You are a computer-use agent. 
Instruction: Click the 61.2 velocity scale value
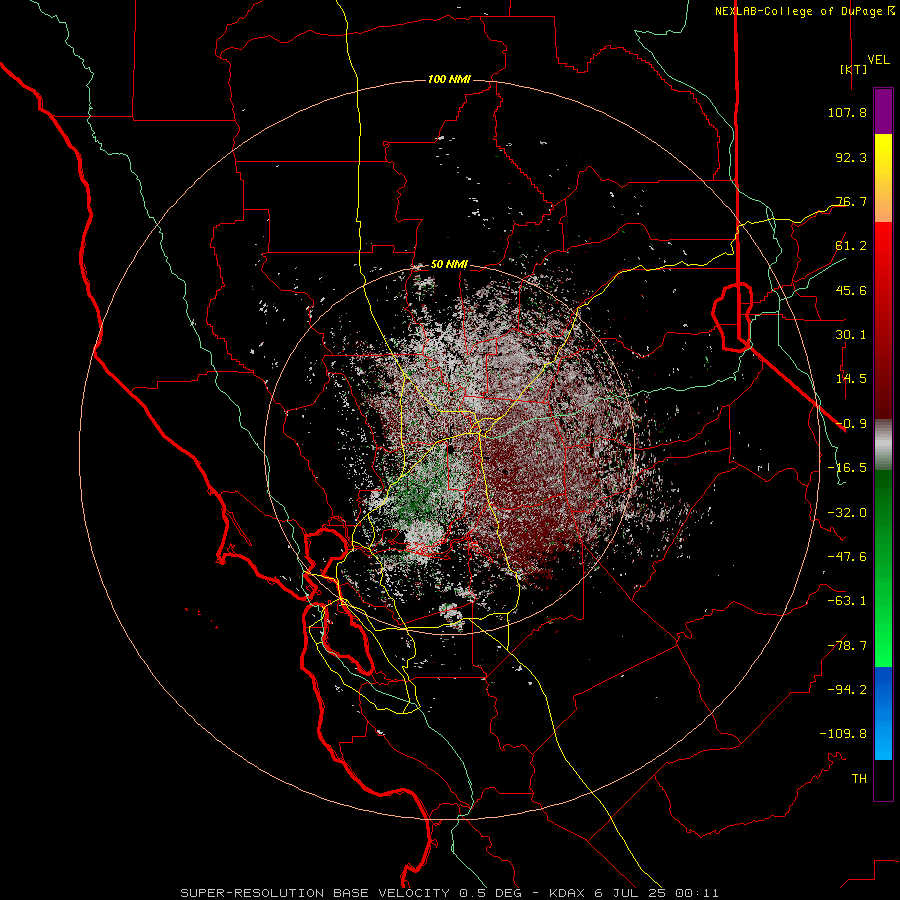point(851,246)
